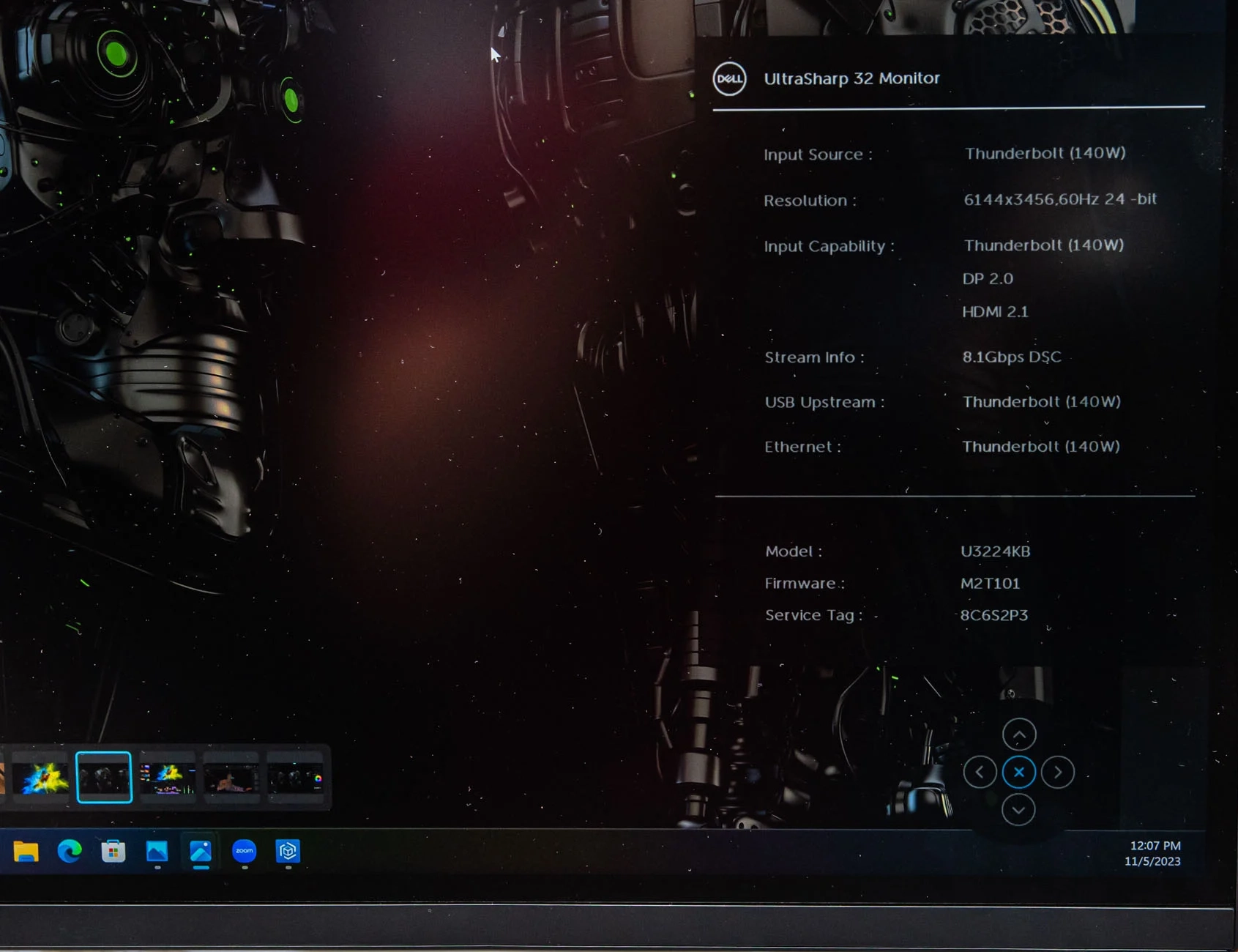This screenshot has width=1238, height=952.
Task: Click the 'Input Capability :' label
Action: [829, 246]
